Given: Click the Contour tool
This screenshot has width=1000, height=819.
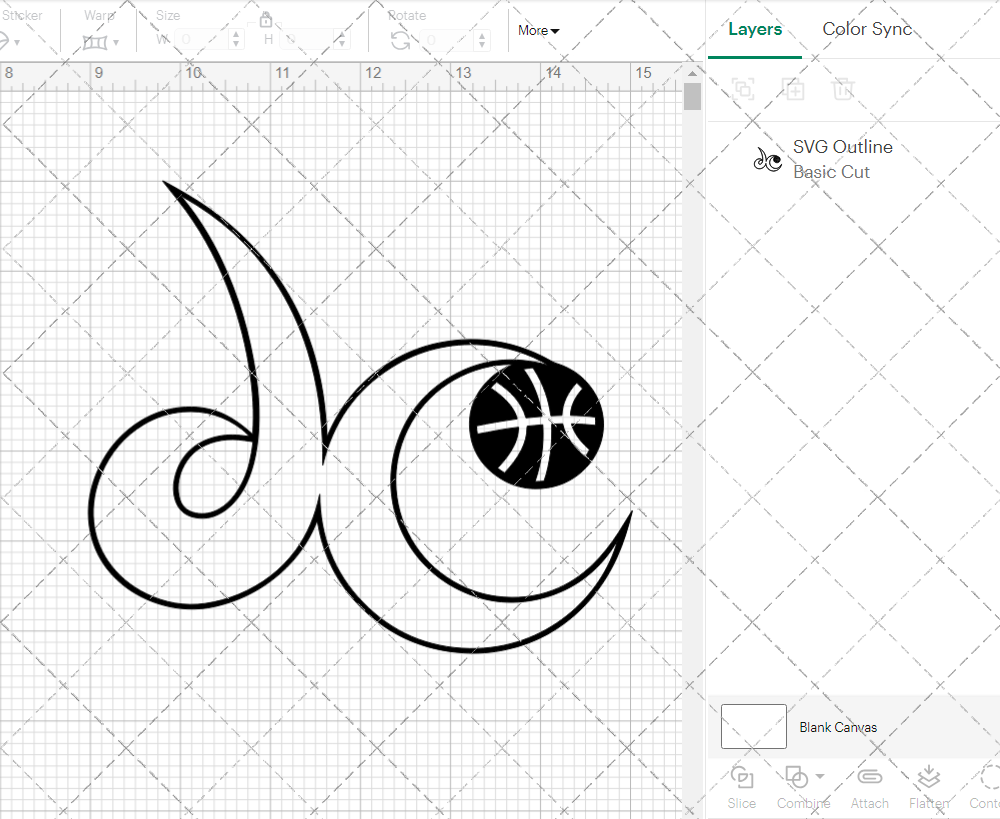Looking at the screenshot, I should coord(985,787).
